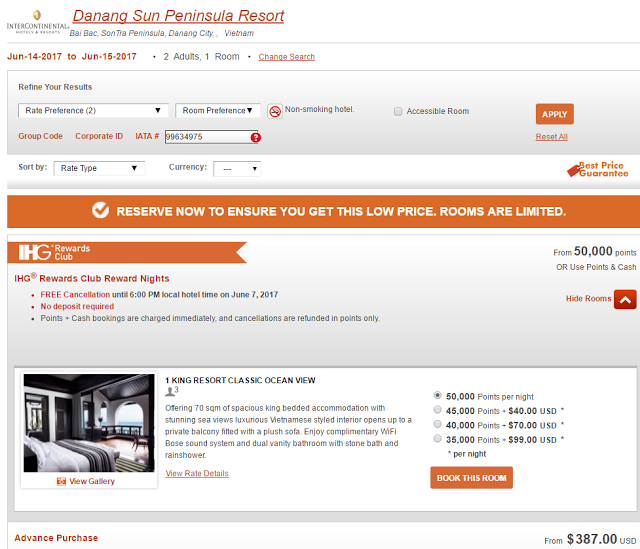Select the 50,000 Points per night option

(x=437, y=395)
